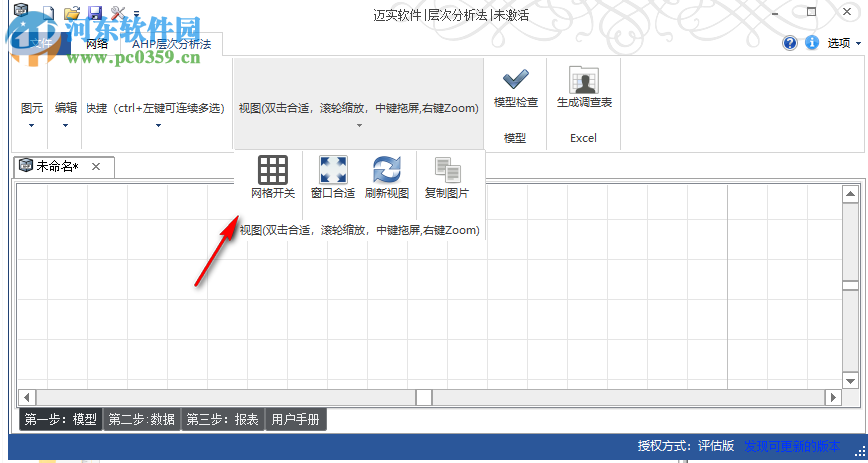Open the info icon beside 选项

(812, 43)
